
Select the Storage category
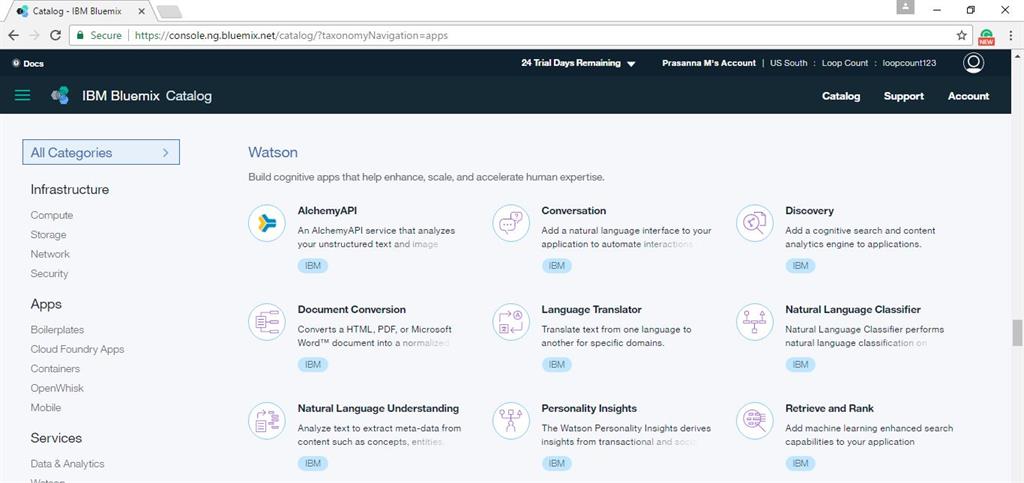click(48, 234)
